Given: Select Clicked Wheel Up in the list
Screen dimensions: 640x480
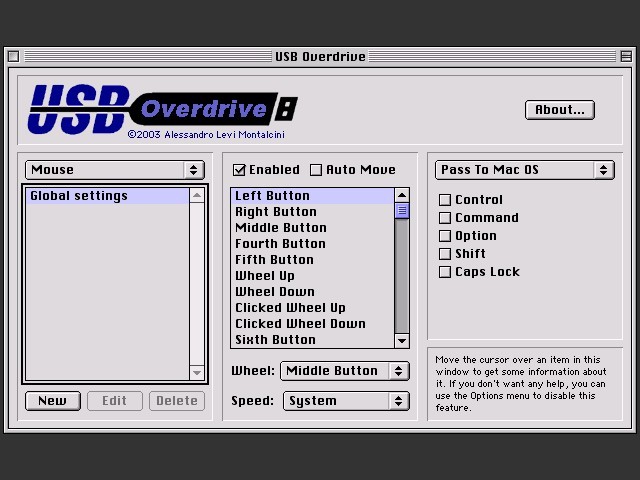Looking at the screenshot, I should pos(313,308).
